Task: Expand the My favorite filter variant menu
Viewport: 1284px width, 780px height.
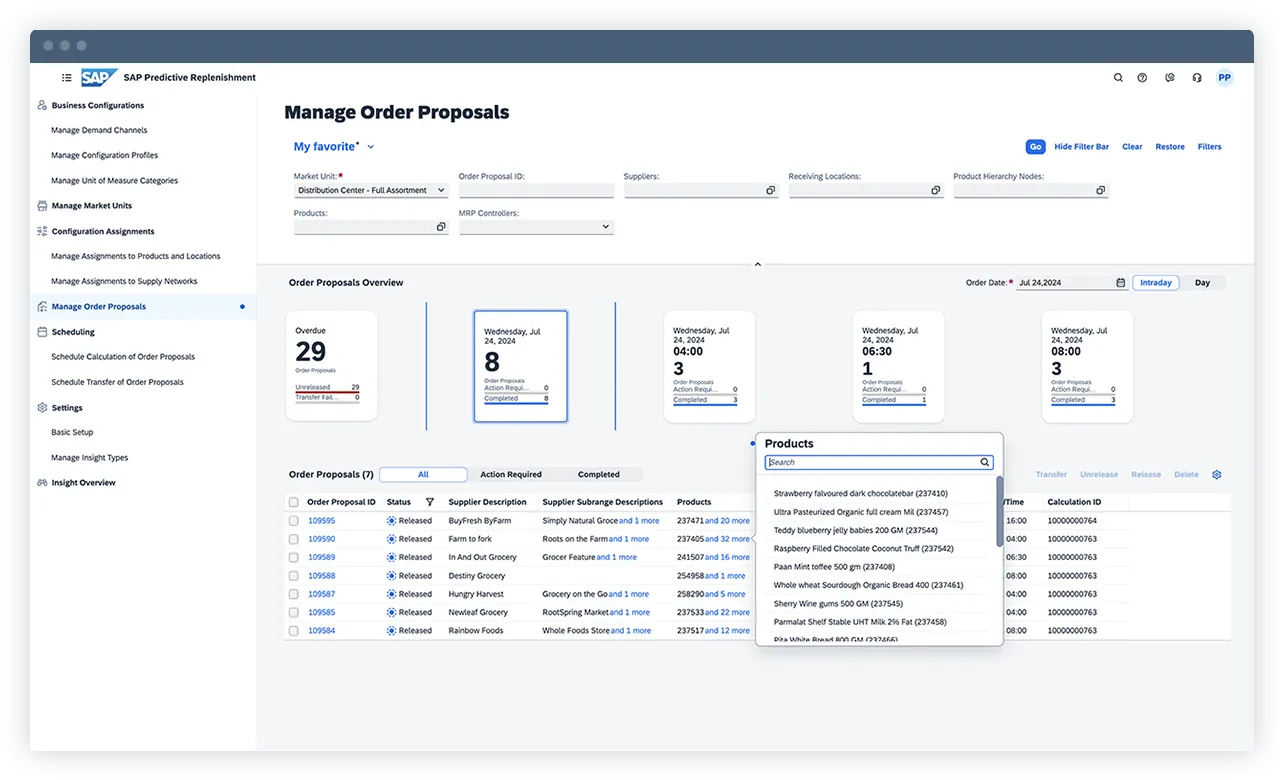Action: coord(369,146)
